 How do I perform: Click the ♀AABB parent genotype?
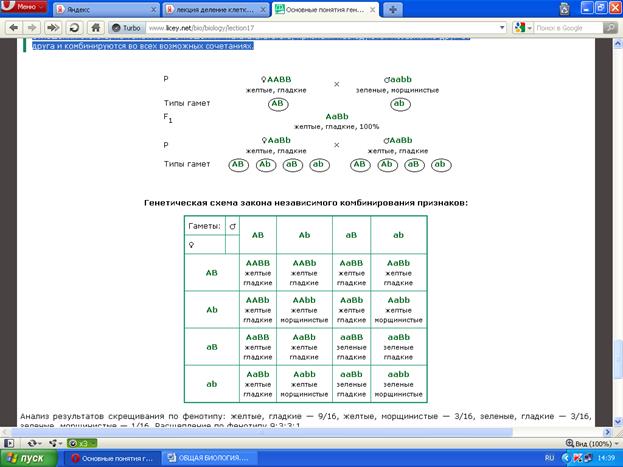tap(276, 79)
